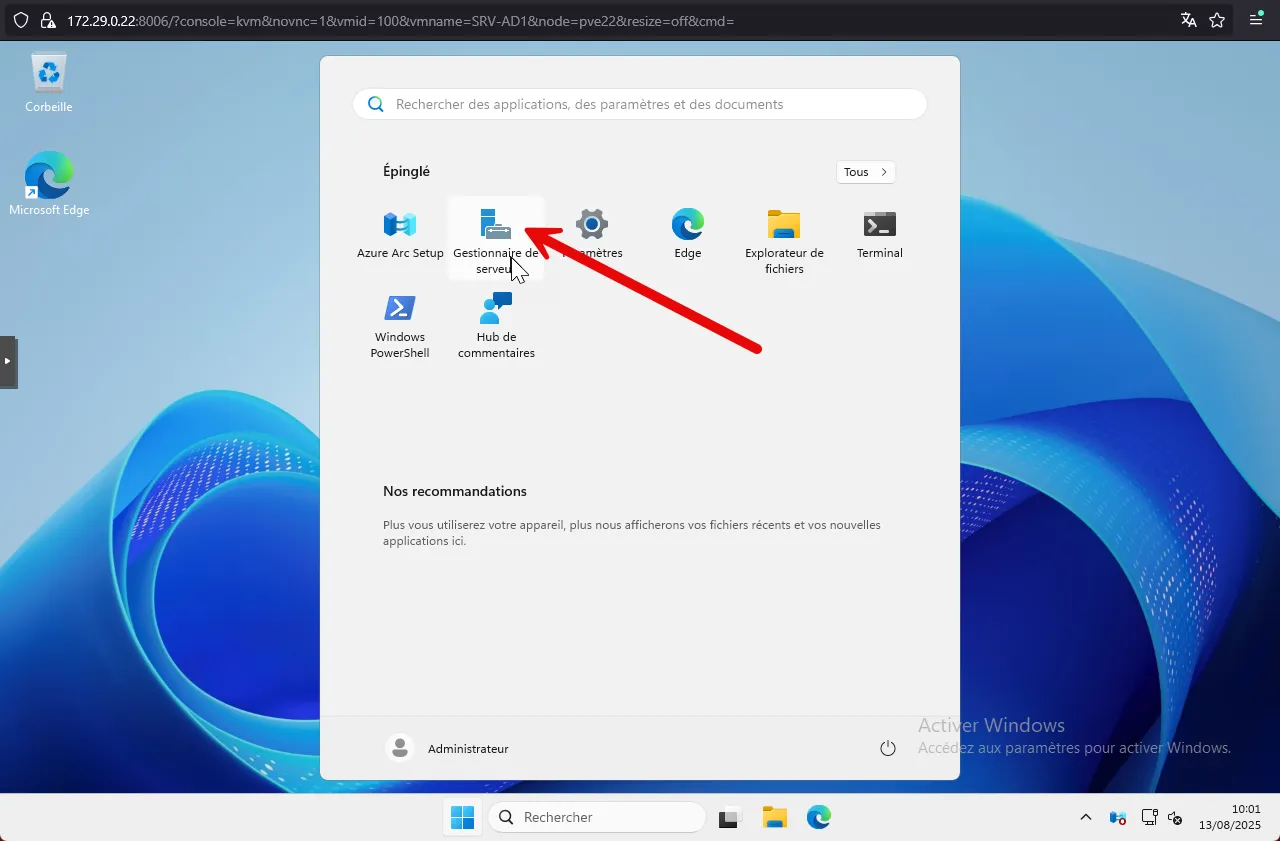Open the browser hamburger menu
Image resolution: width=1280 pixels, height=841 pixels.
click(x=1256, y=20)
